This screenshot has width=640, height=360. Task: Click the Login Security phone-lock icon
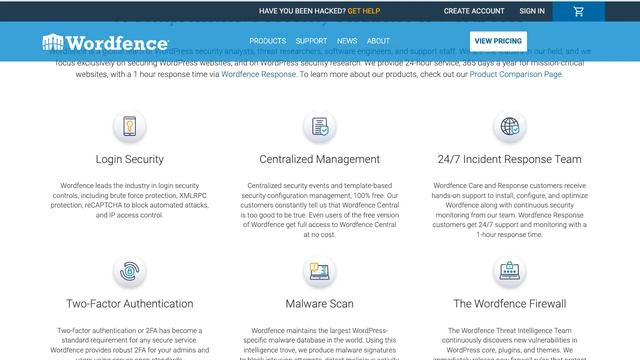click(130, 127)
